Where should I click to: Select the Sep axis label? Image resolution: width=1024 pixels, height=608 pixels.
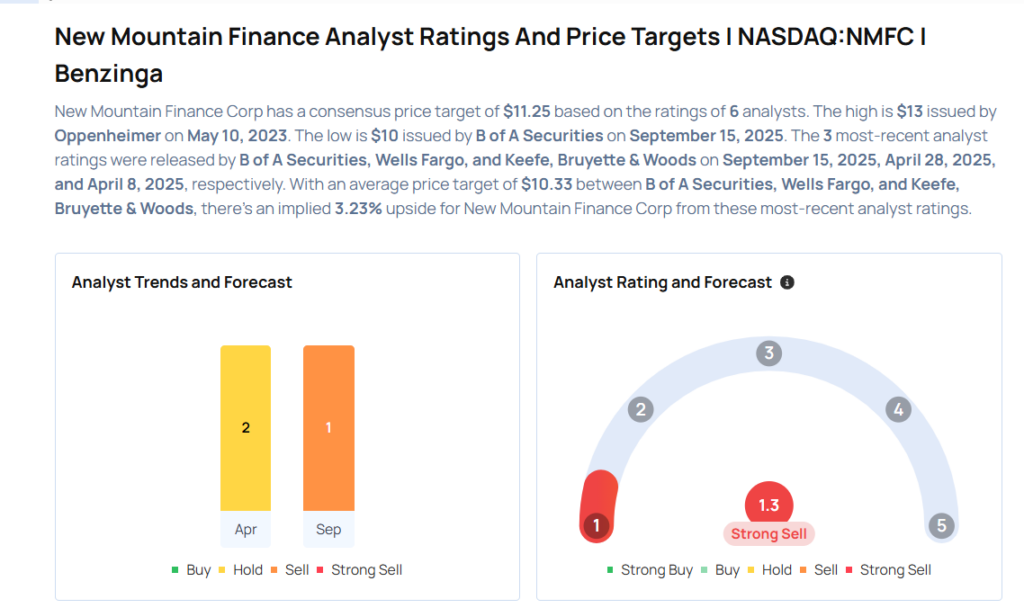coord(328,530)
